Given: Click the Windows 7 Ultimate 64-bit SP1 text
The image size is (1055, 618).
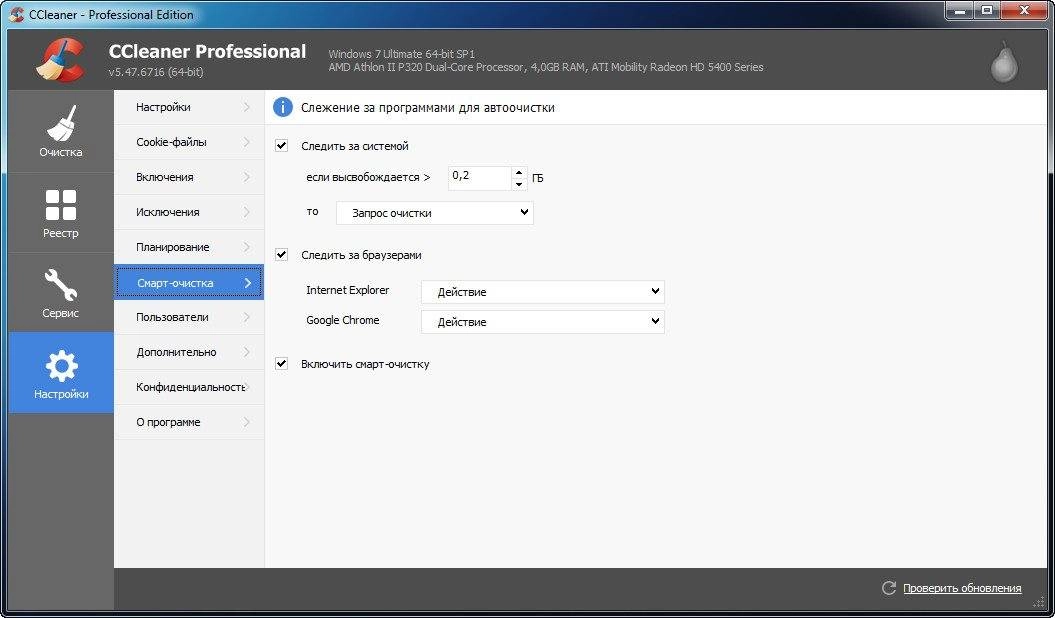Looking at the screenshot, I should (402, 54).
